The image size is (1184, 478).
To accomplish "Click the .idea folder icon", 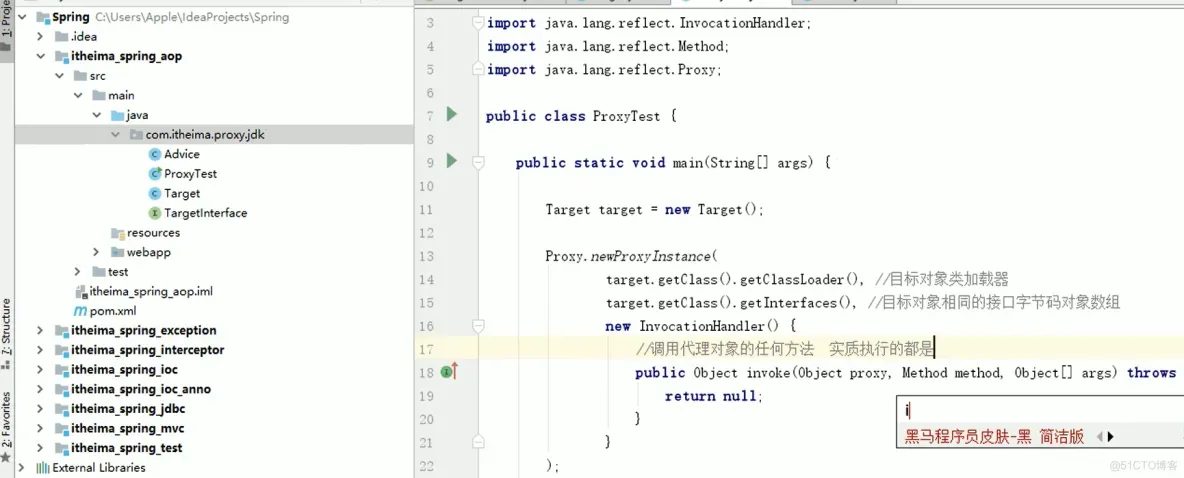I will tap(61, 36).
